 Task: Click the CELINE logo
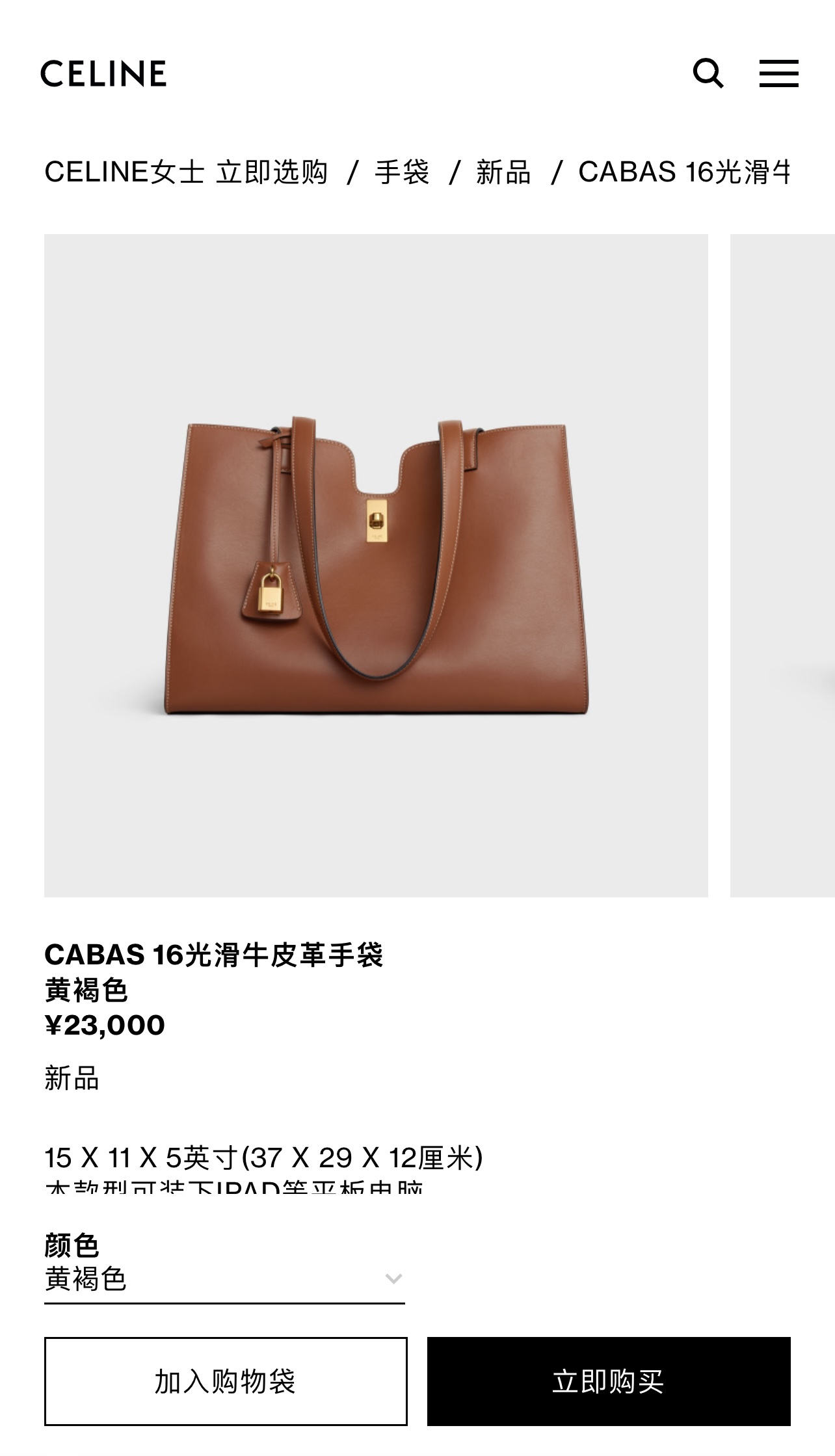pyautogui.click(x=103, y=73)
